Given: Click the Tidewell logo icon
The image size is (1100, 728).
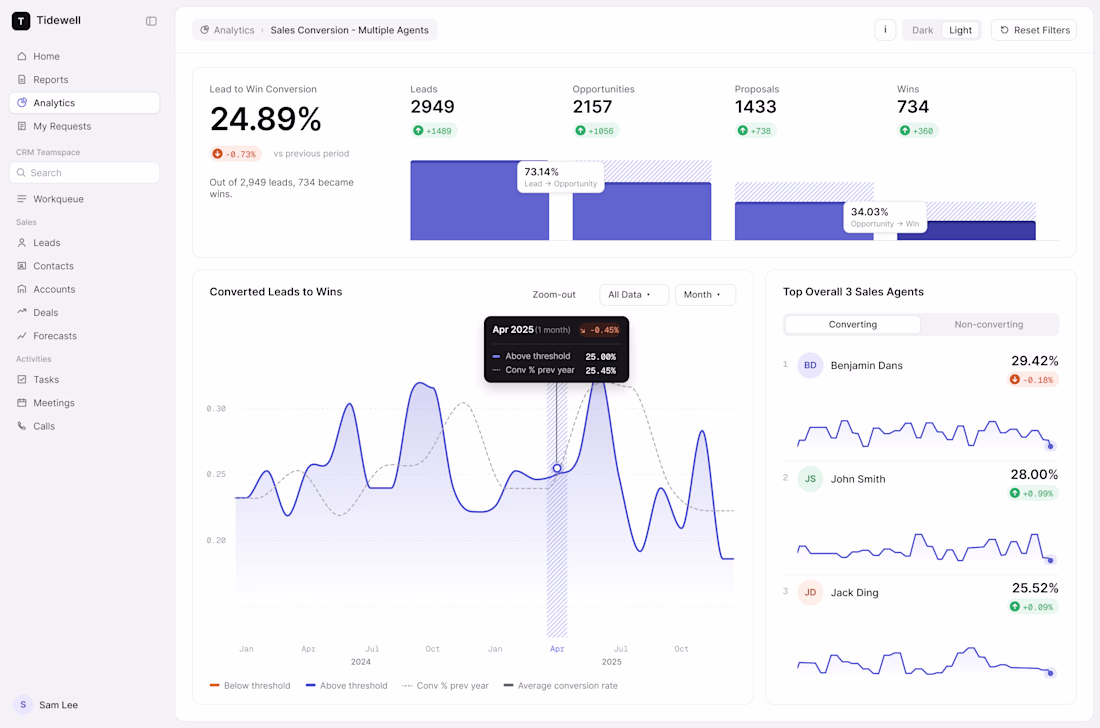Looking at the screenshot, I should click(x=21, y=21).
